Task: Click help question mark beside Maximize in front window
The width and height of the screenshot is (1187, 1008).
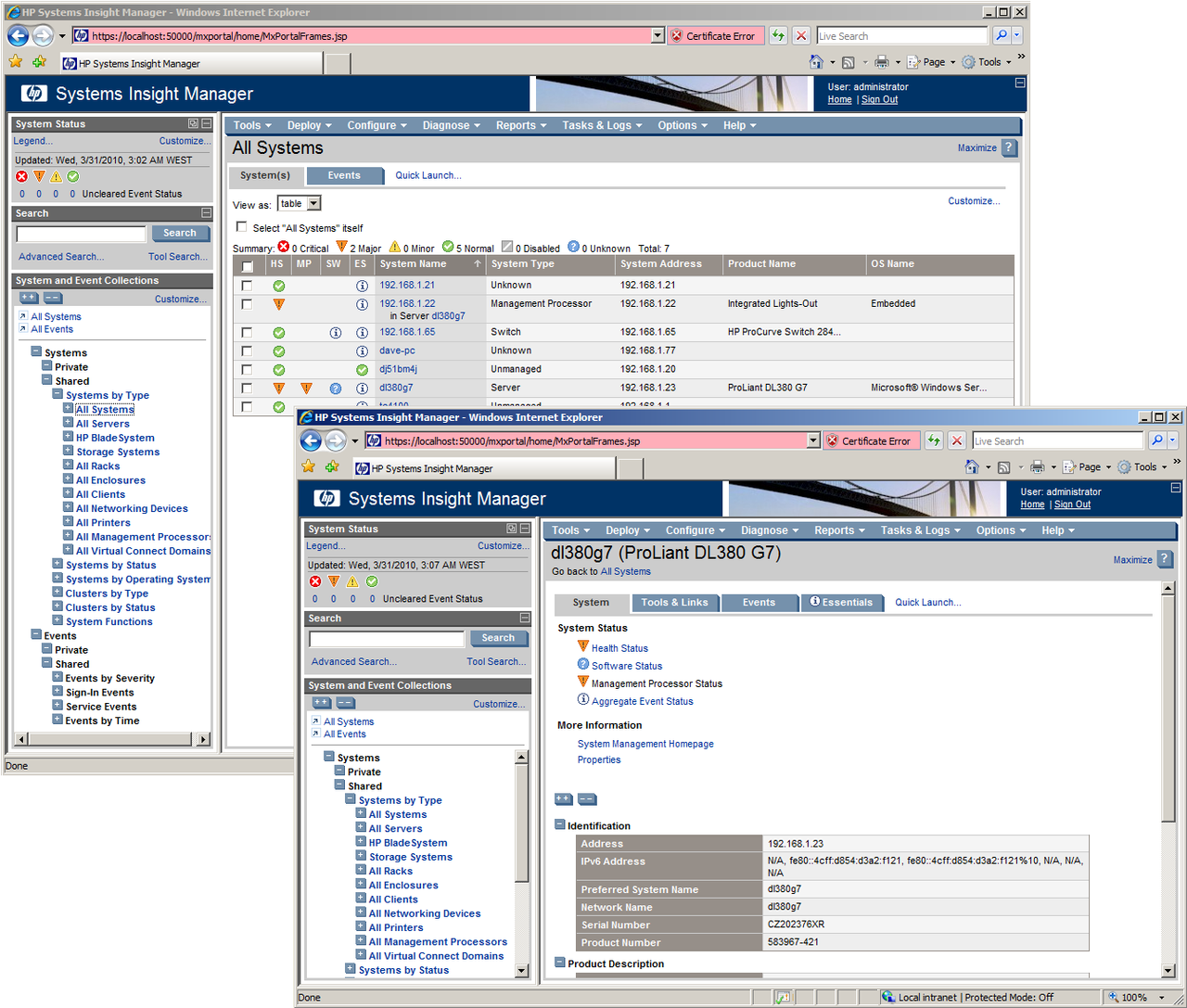Action: (1166, 559)
